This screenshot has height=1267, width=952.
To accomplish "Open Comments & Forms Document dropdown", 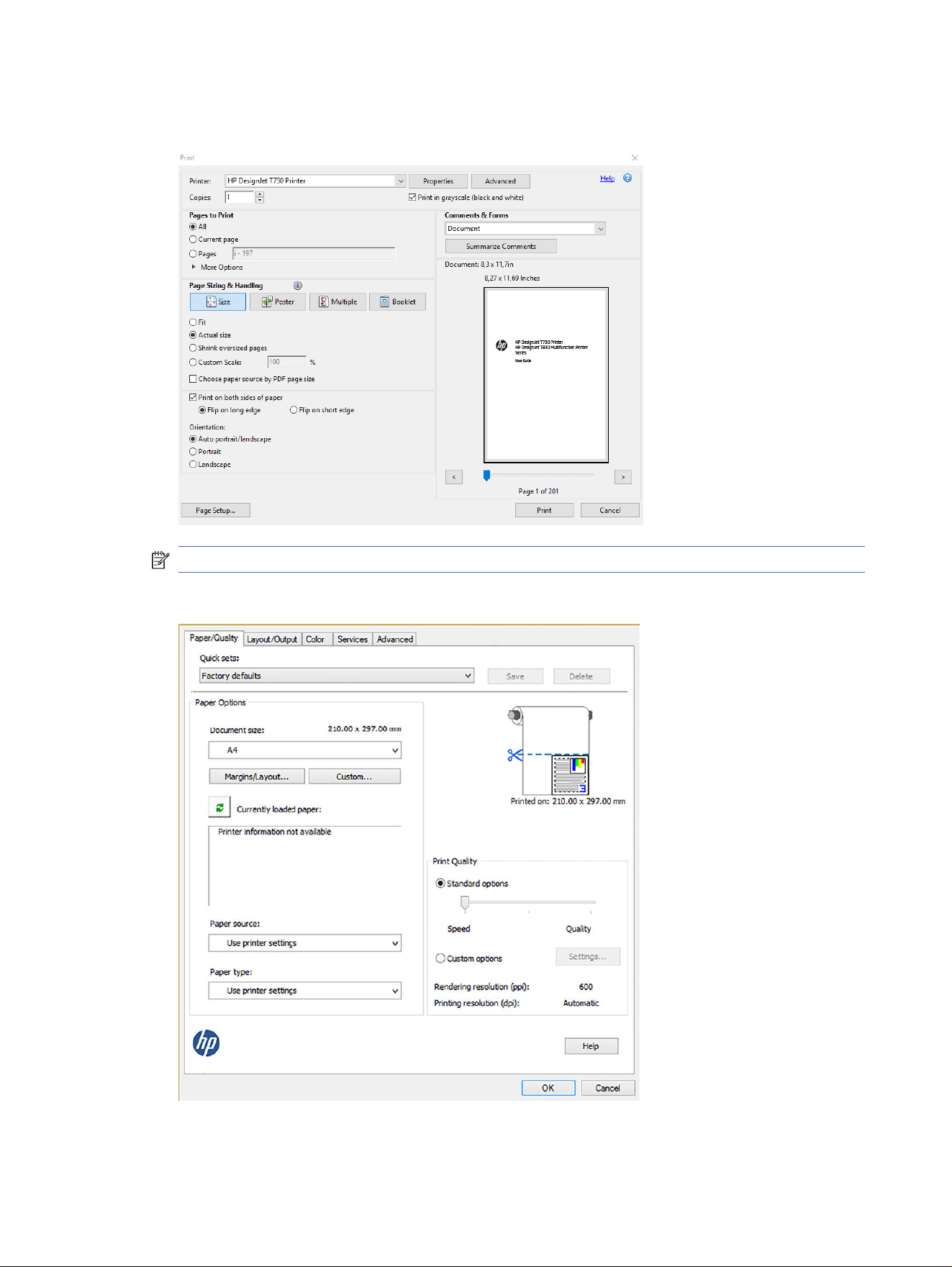I will pos(525,229).
